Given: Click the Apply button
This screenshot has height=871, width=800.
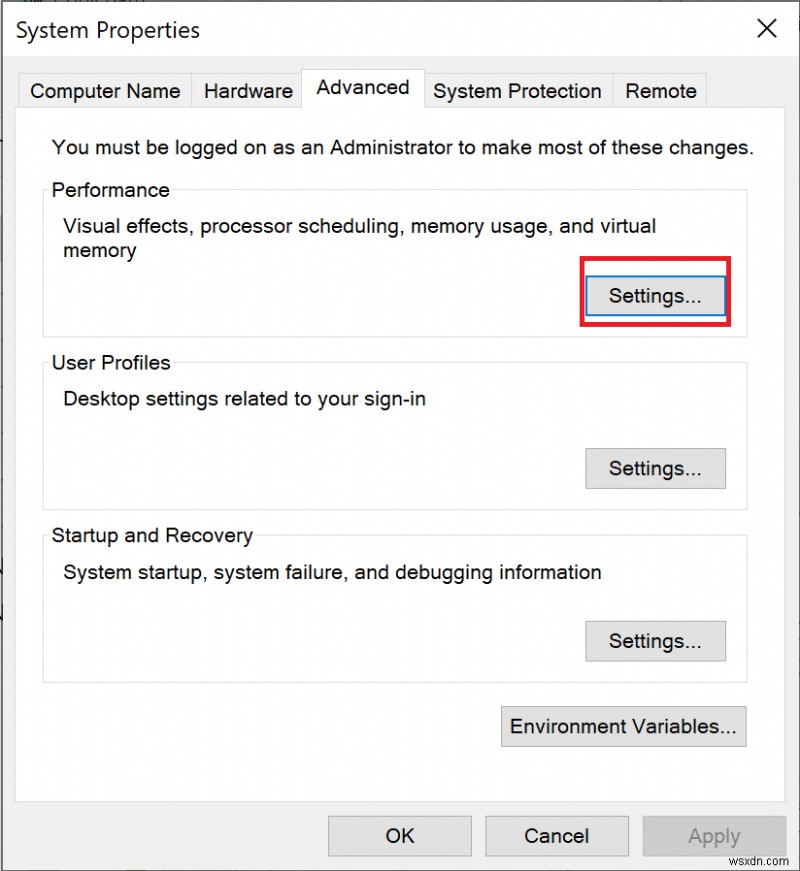Looking at the screenshot, I should coord(713,836).
